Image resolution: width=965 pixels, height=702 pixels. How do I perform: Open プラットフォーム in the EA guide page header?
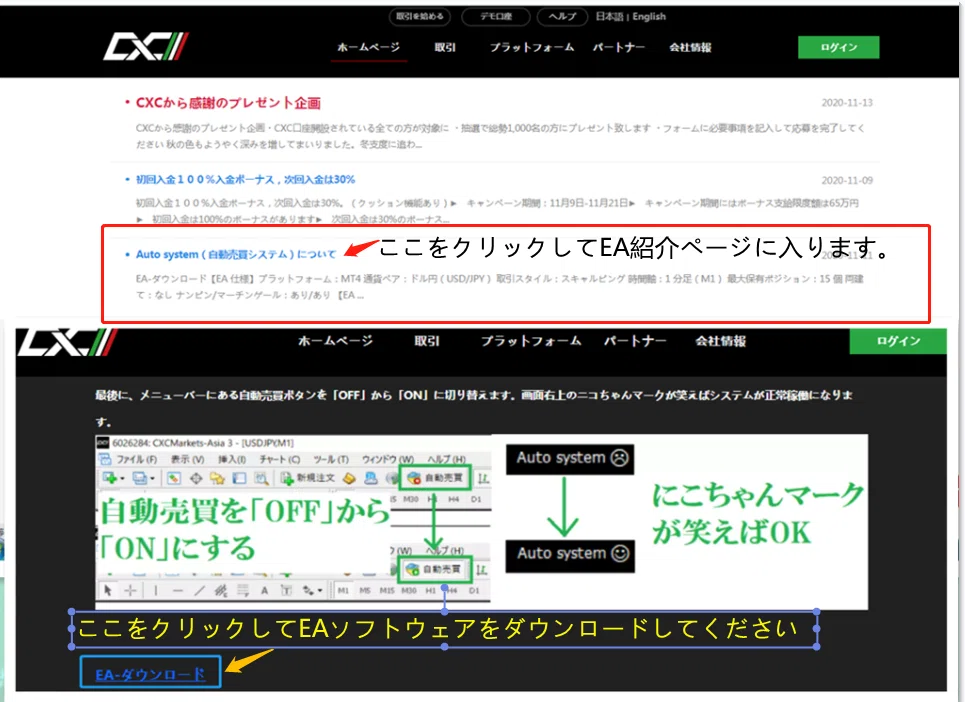[531, 341]
